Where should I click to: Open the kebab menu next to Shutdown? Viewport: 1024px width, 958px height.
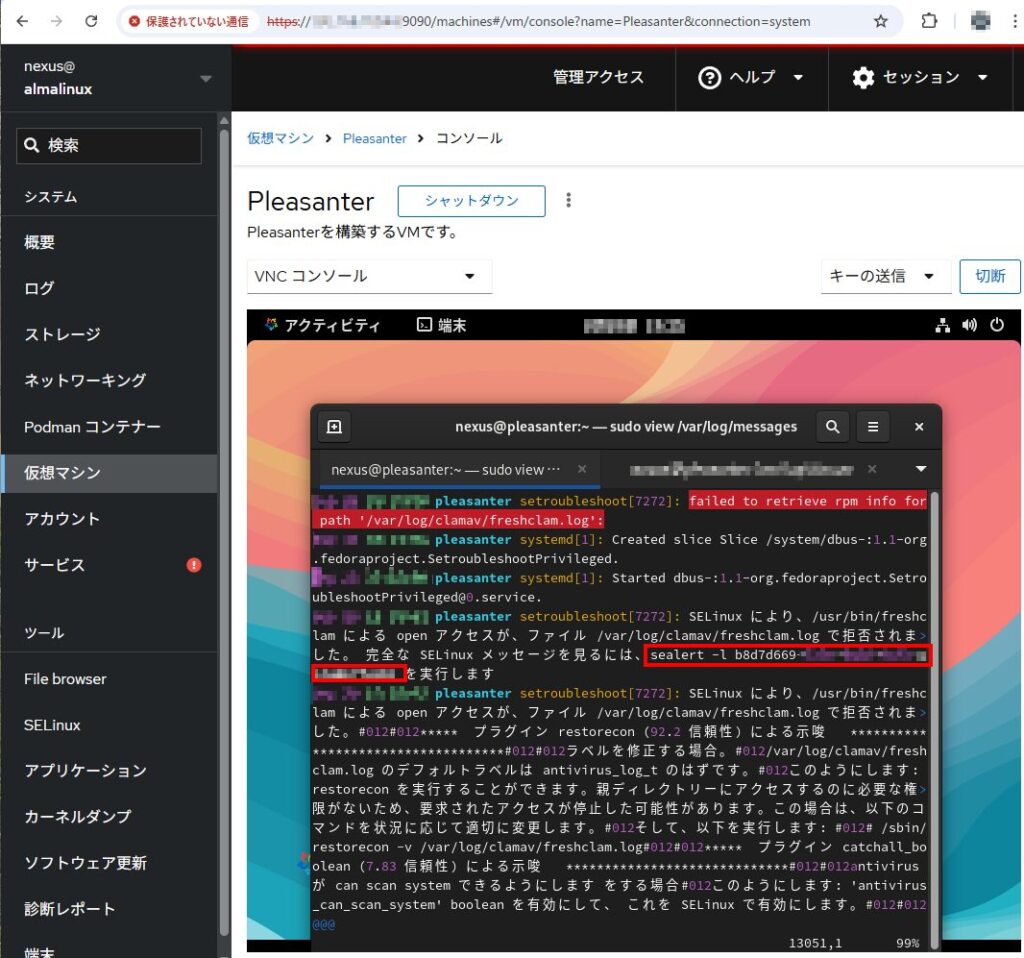pos(569,200)
